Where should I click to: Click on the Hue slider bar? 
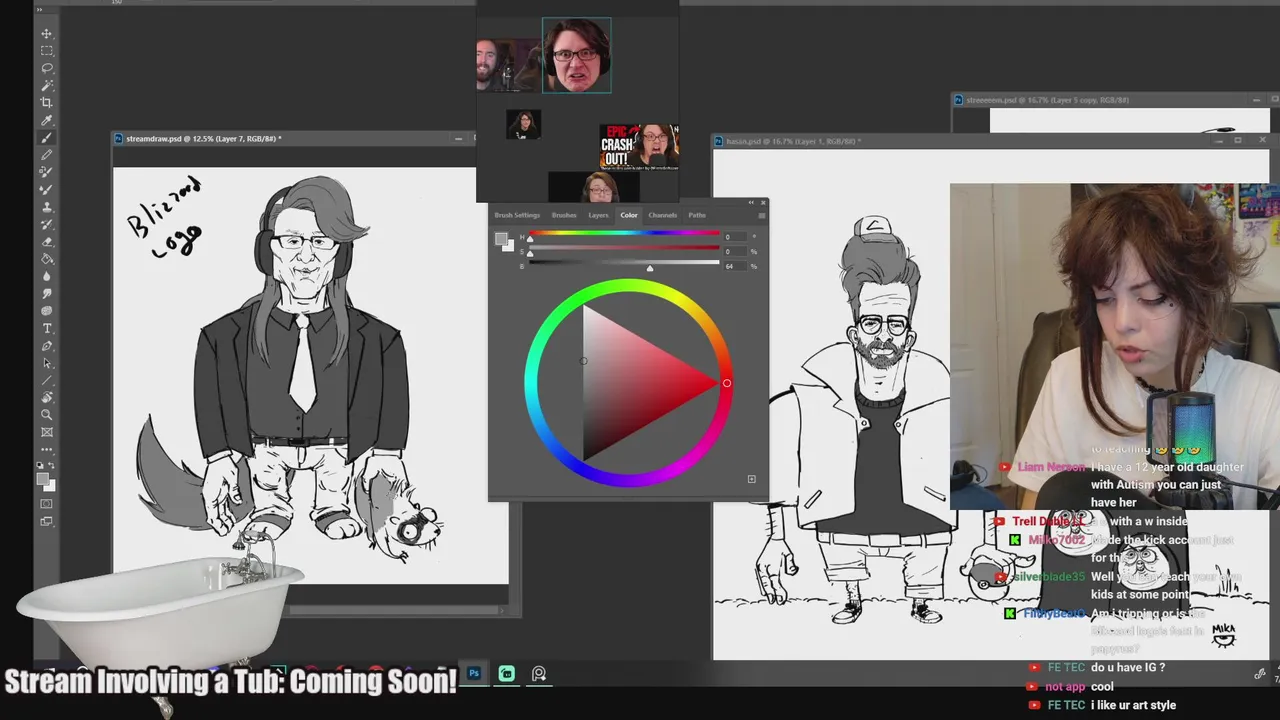(x=624, y=233)
